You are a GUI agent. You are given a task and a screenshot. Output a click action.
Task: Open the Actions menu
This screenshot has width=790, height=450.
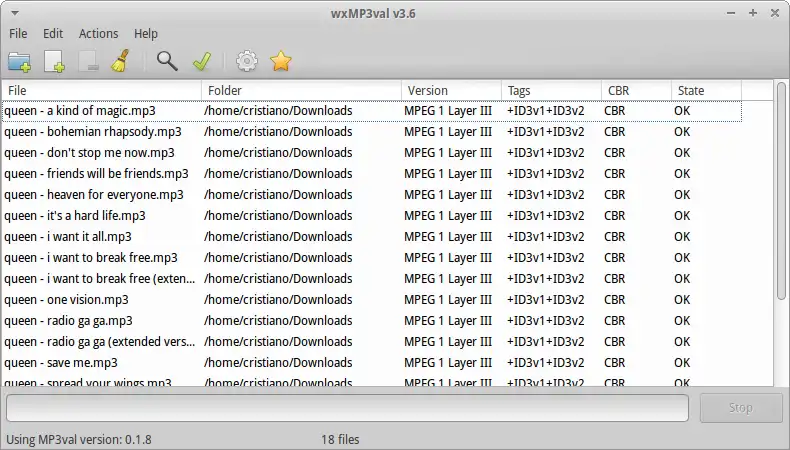(98, 34)
